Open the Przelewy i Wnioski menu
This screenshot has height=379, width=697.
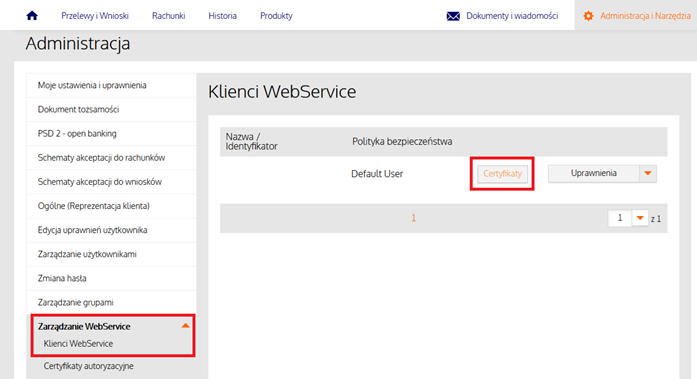coord(95,16)
